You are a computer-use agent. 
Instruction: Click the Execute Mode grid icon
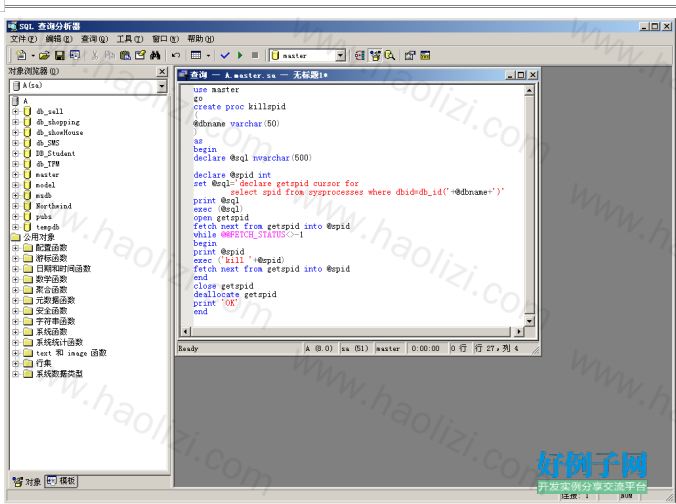196,55
